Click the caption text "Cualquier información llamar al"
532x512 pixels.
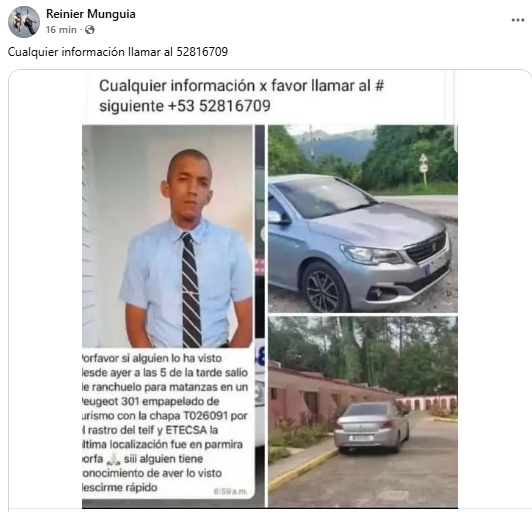click(x=91, y=52)
